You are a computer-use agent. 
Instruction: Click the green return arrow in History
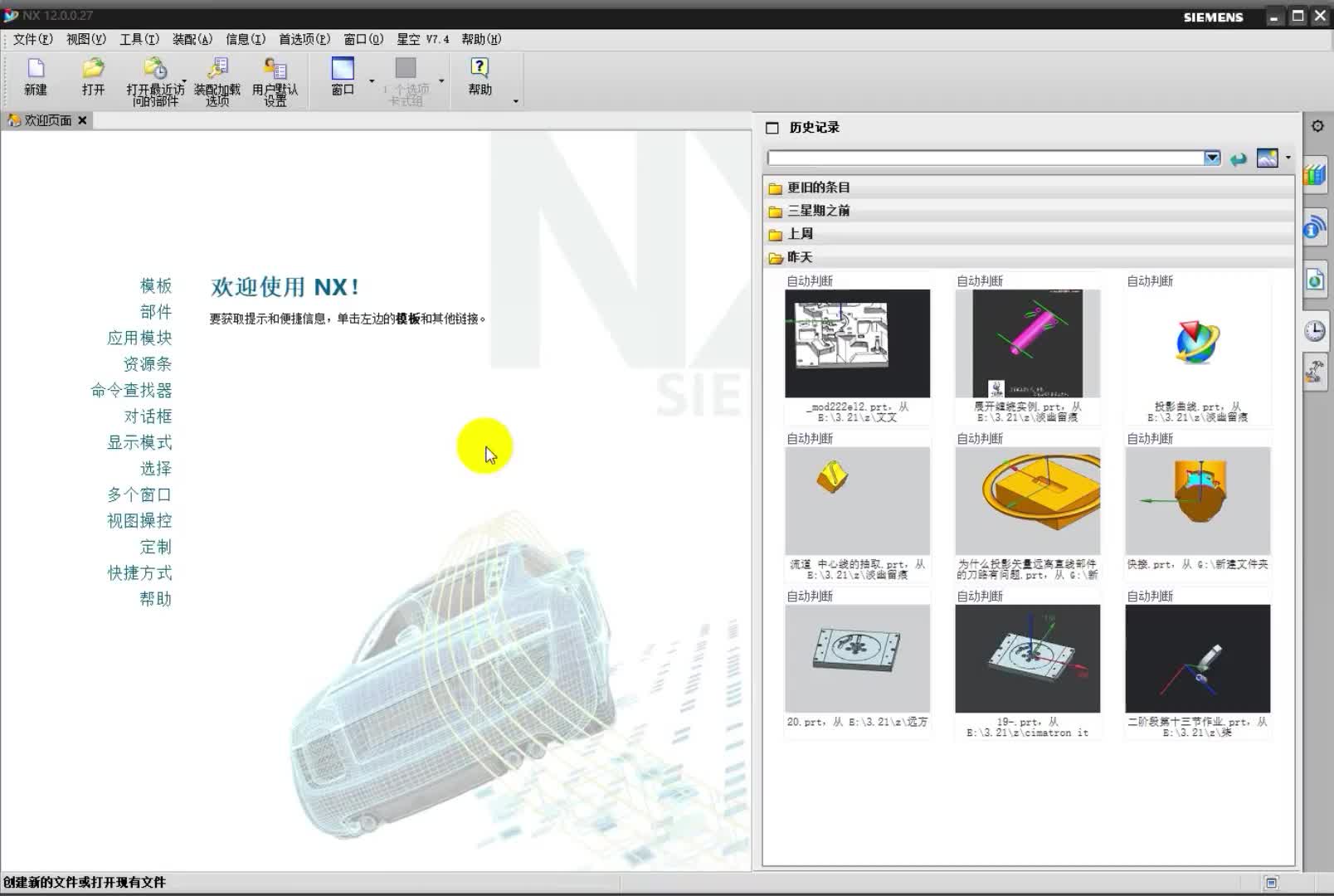1239,158
